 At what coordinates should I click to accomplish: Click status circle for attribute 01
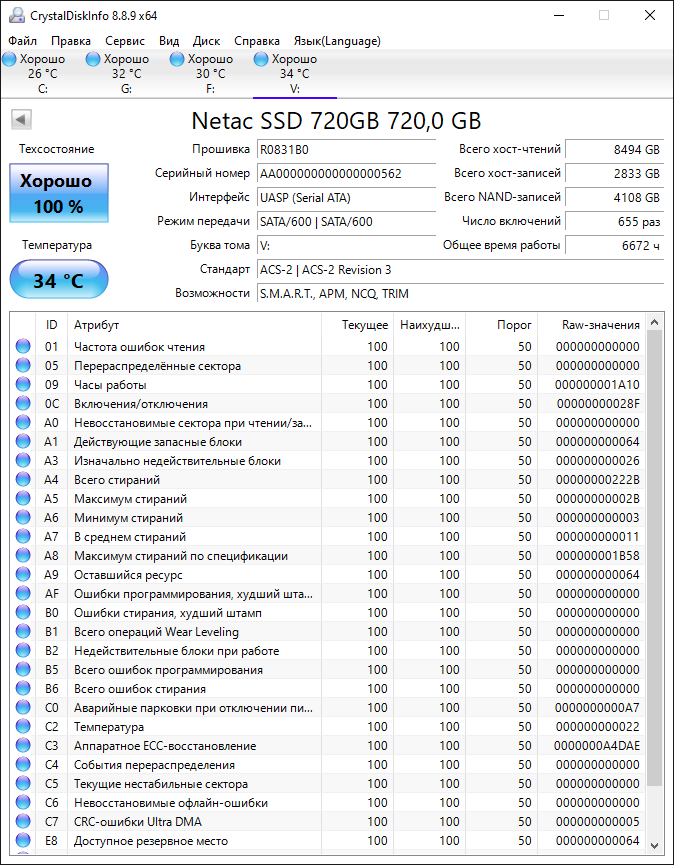[23, 346]
